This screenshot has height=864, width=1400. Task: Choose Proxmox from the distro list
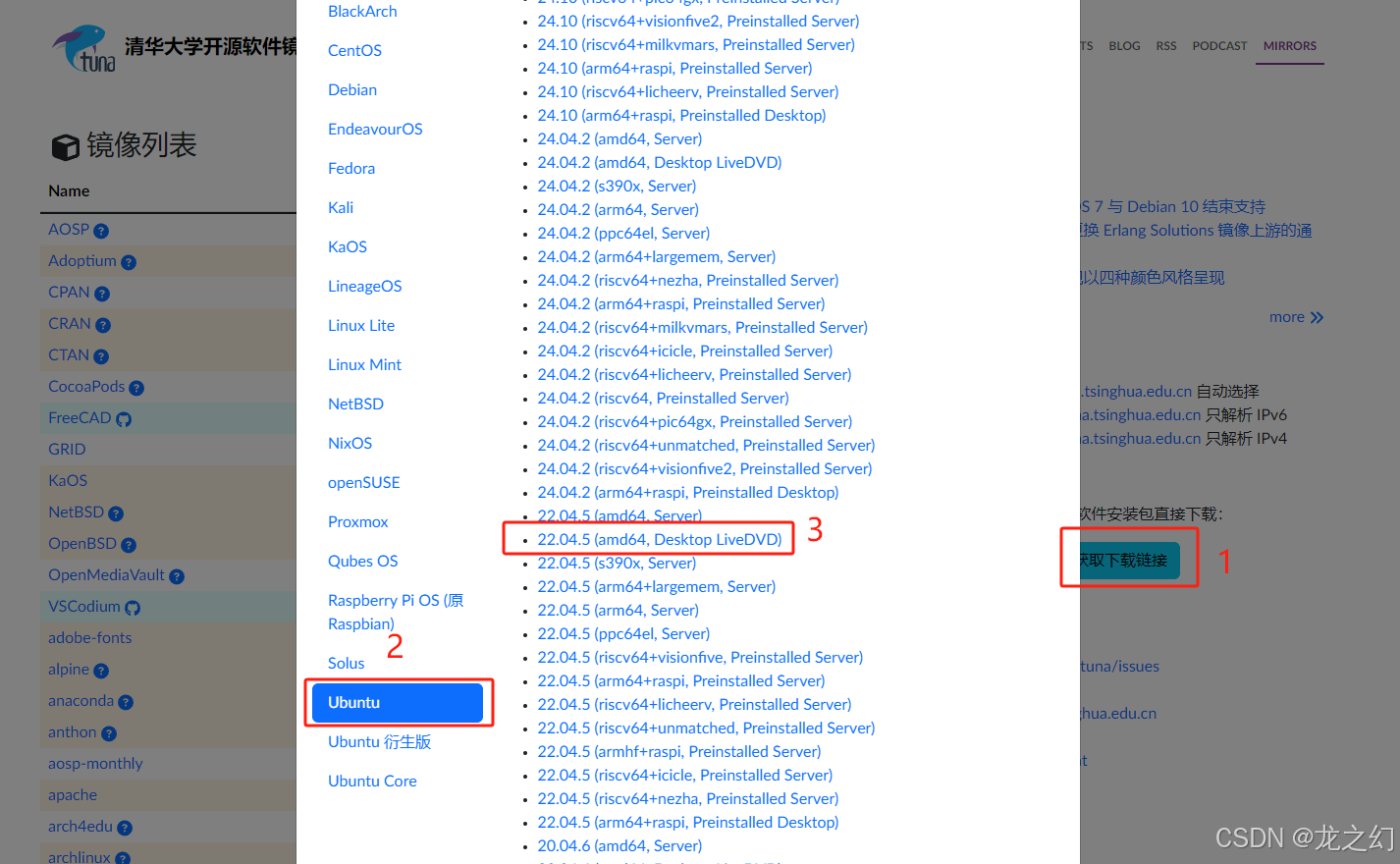coord(358,521)
